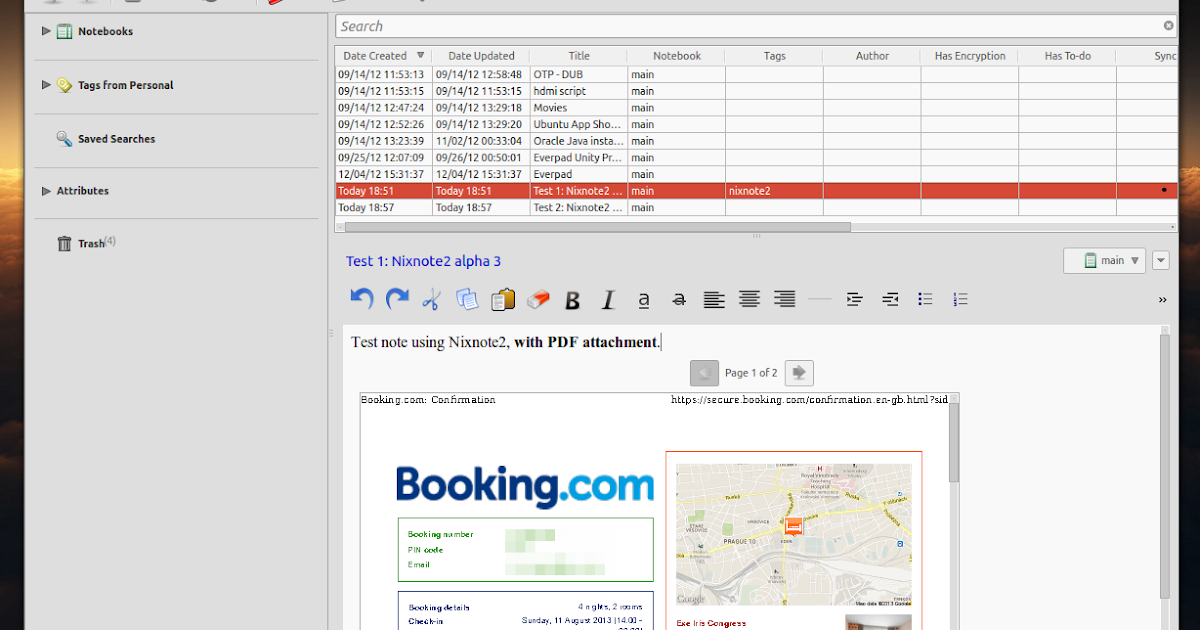Image resolution: width=1200 pixels, height=630 pixels.
Task: Click the Booking.com logo in PDF
Action: (x=525, y=486)
